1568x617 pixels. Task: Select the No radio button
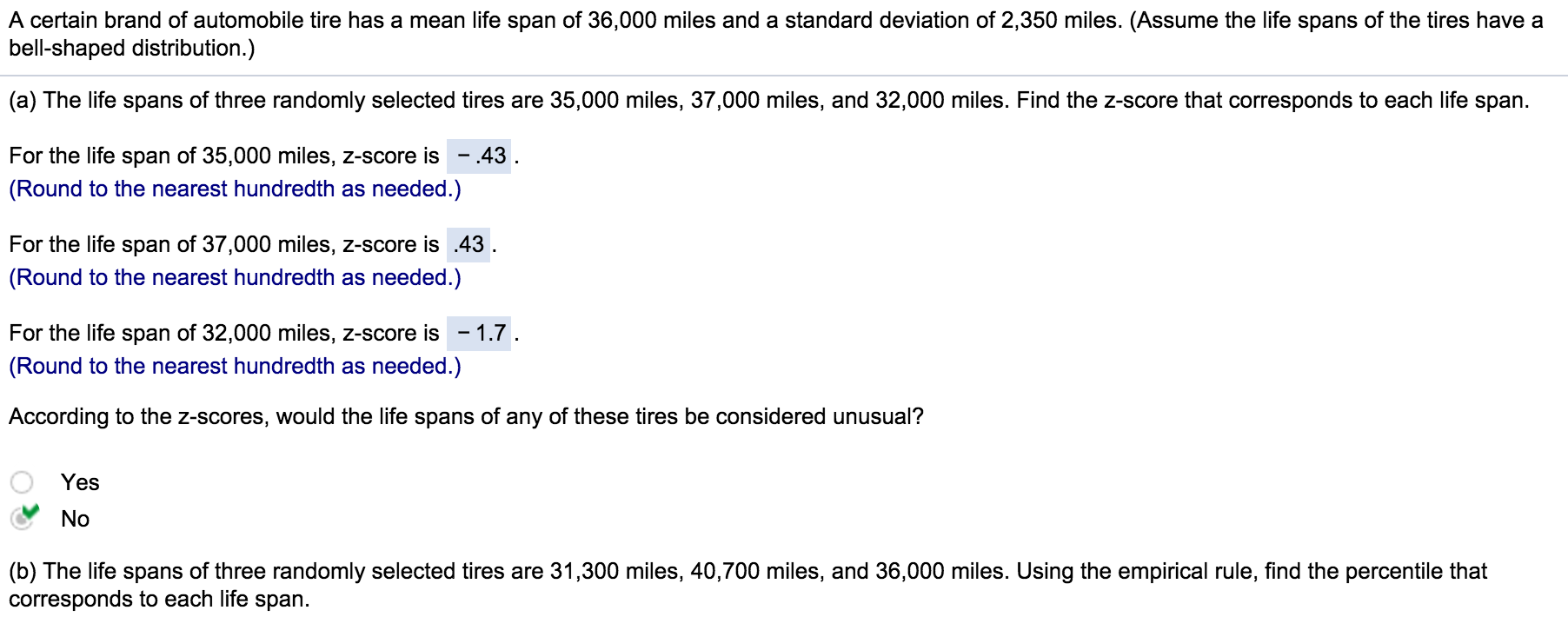(x=20, y=520)
